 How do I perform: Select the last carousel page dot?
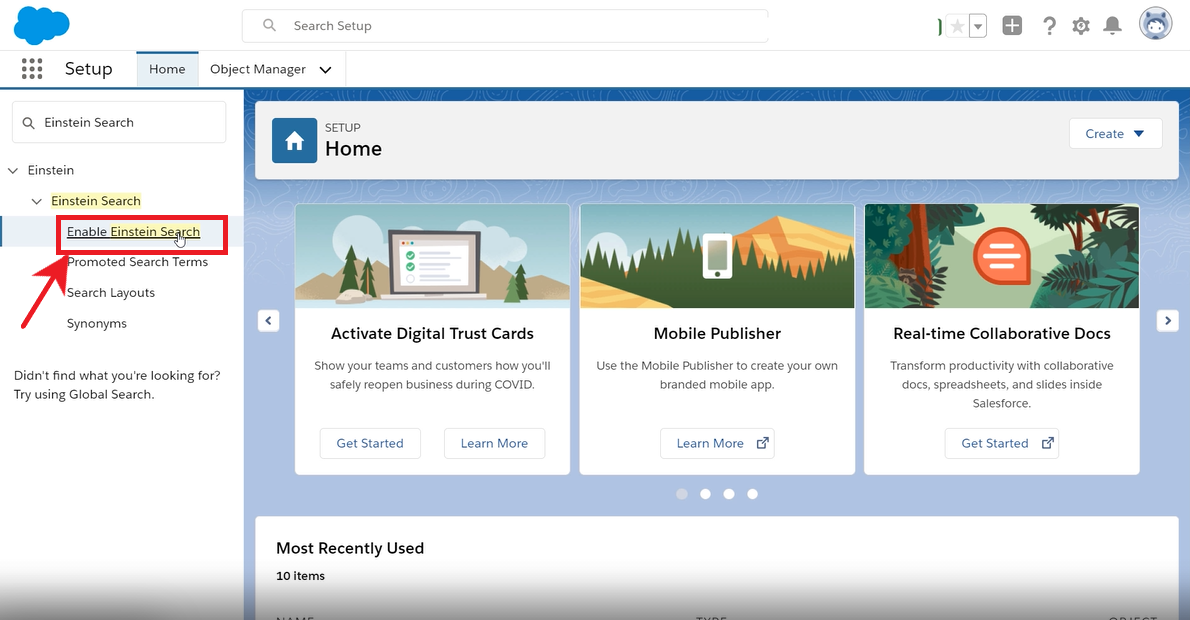pyautogui.click(x=752, y=494)
